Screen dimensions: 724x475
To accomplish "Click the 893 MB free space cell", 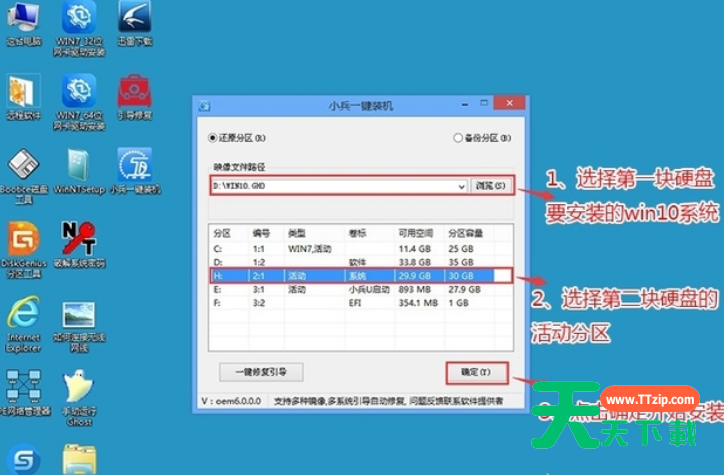I will pos(414,289).
